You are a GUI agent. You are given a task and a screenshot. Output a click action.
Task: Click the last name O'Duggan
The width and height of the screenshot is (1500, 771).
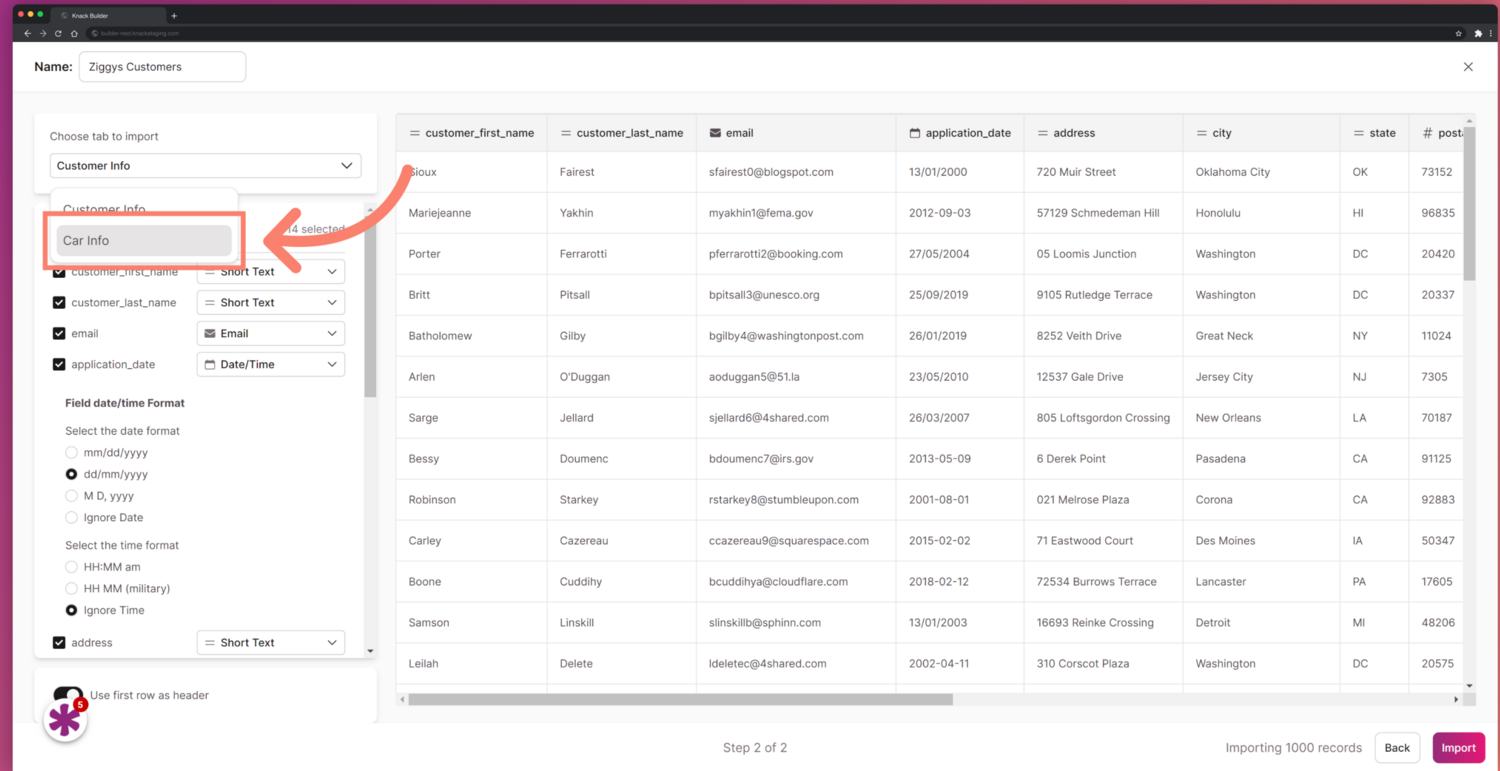pyautogui.click(x=585, y=377)
